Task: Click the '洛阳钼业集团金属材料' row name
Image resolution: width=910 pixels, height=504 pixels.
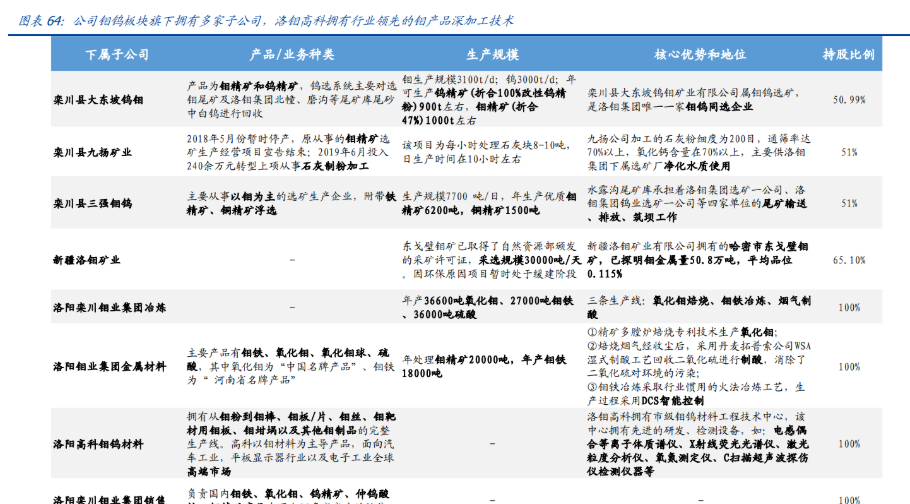Action: click(109, 367)
